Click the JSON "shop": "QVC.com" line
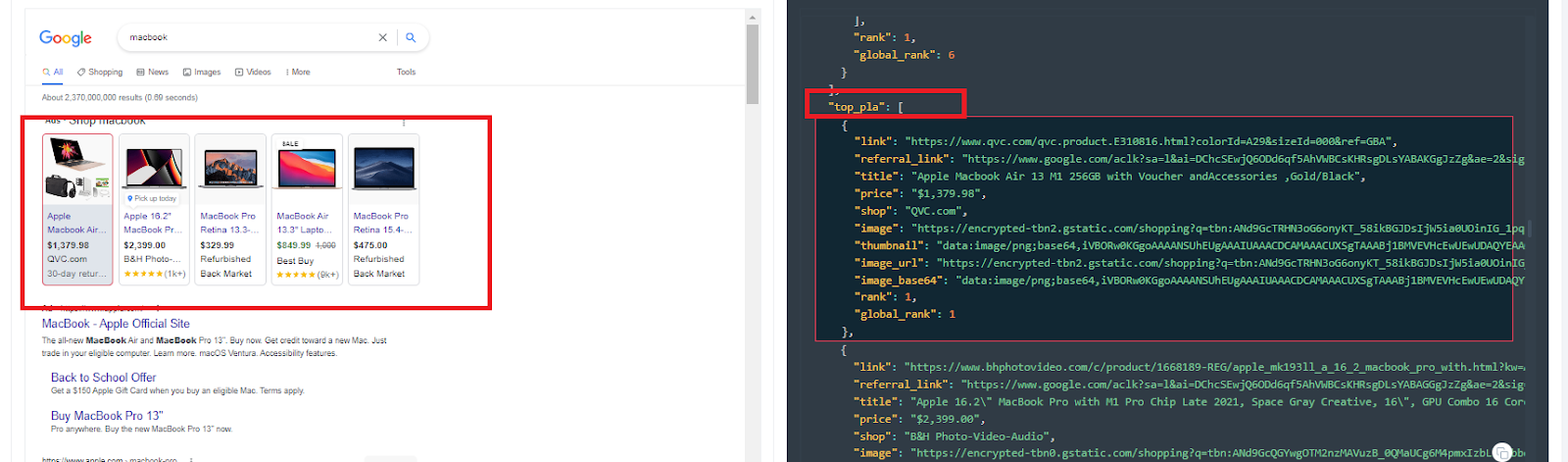The width and height of the screenshot is (1568, 462). point(910,211)
